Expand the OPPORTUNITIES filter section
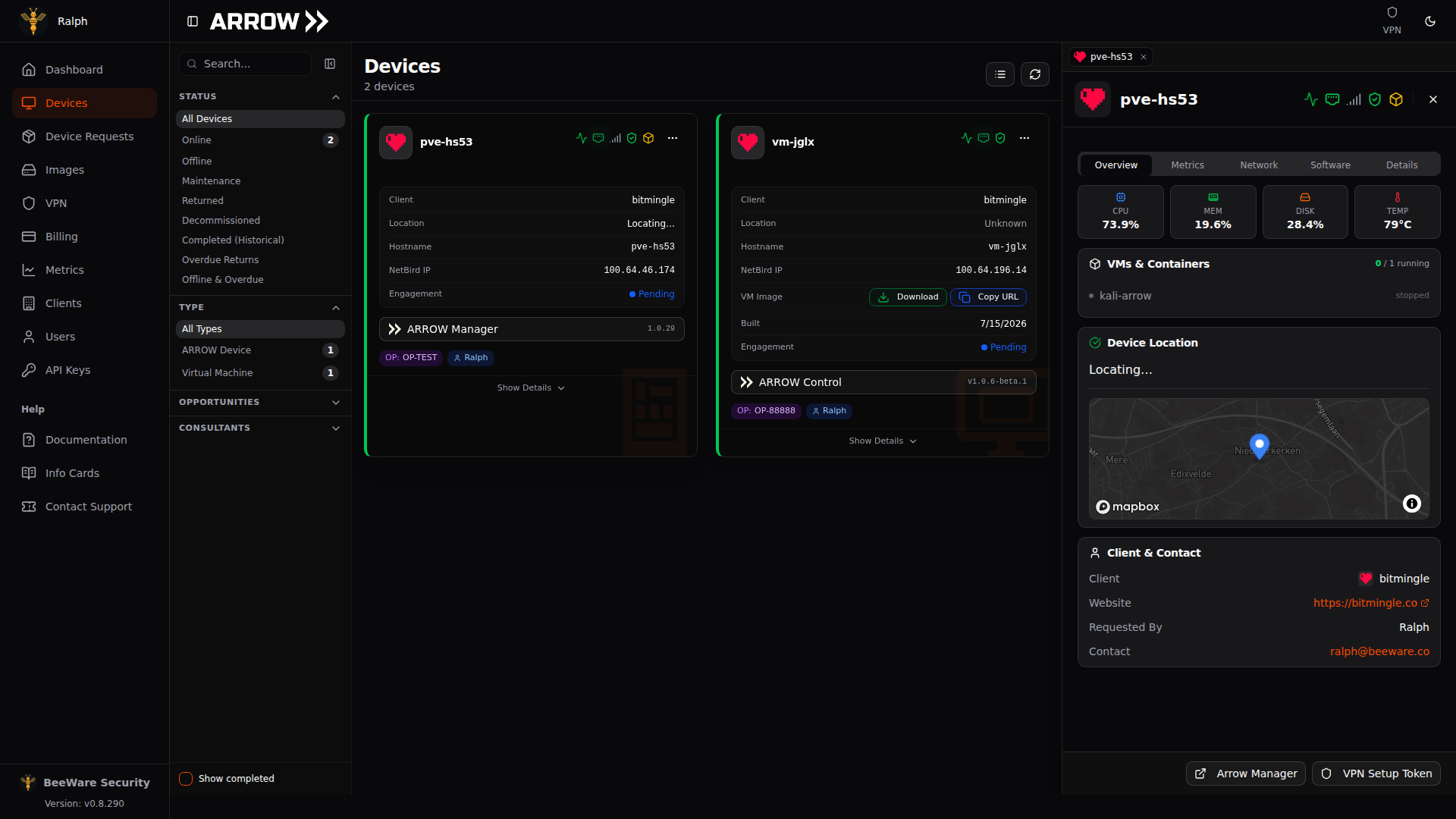The width and height of the screenshot is (1456, 819). (x=260, y=402)
